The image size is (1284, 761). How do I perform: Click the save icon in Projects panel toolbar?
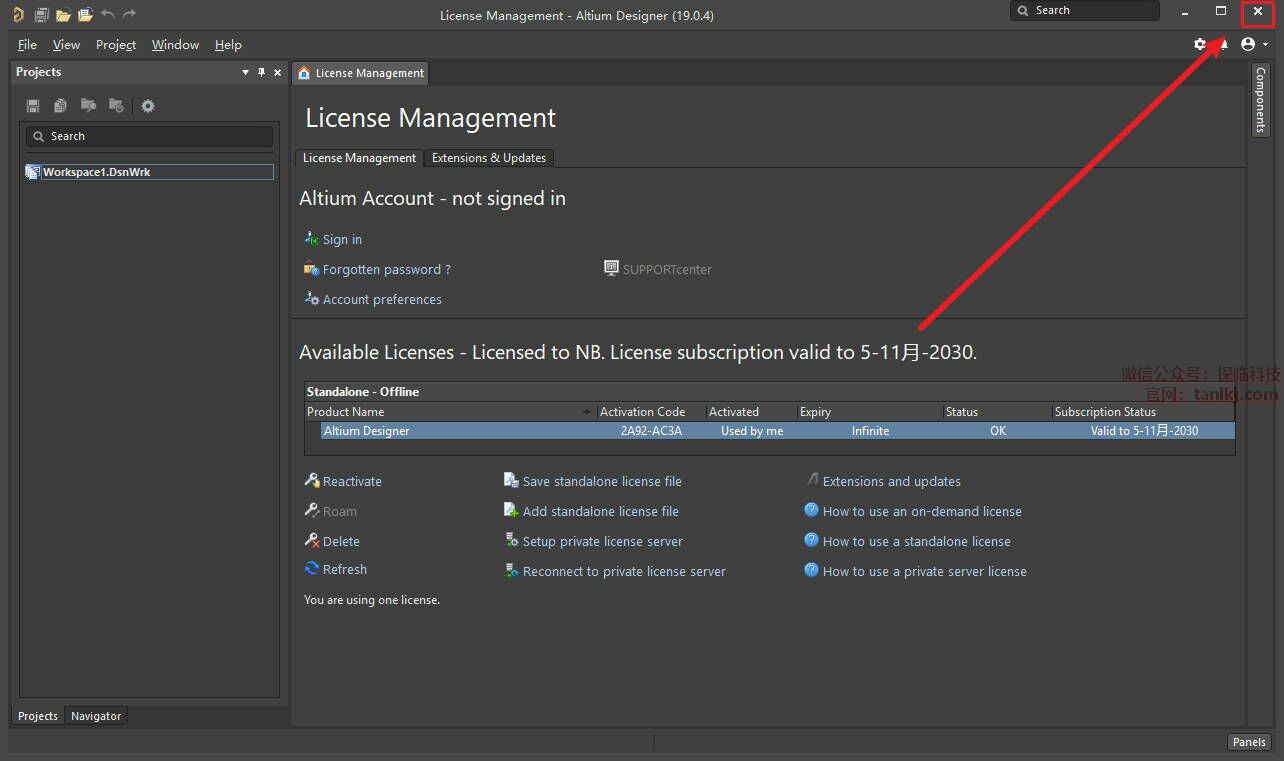tap(33, 106)
